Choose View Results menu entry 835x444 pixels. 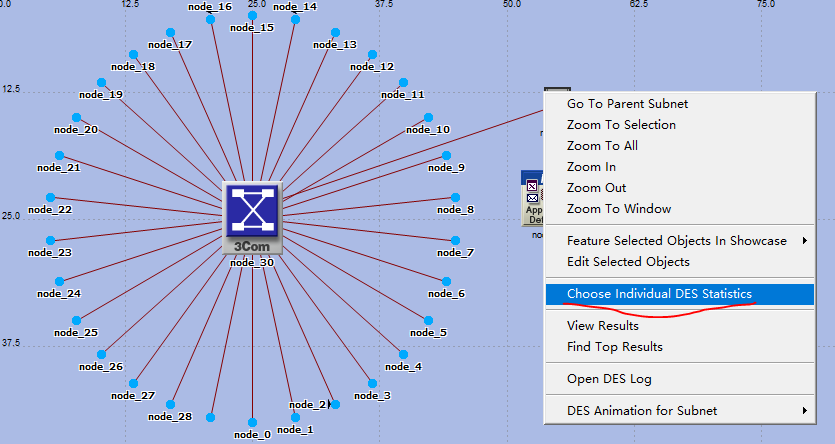click(x=680, y=326)
